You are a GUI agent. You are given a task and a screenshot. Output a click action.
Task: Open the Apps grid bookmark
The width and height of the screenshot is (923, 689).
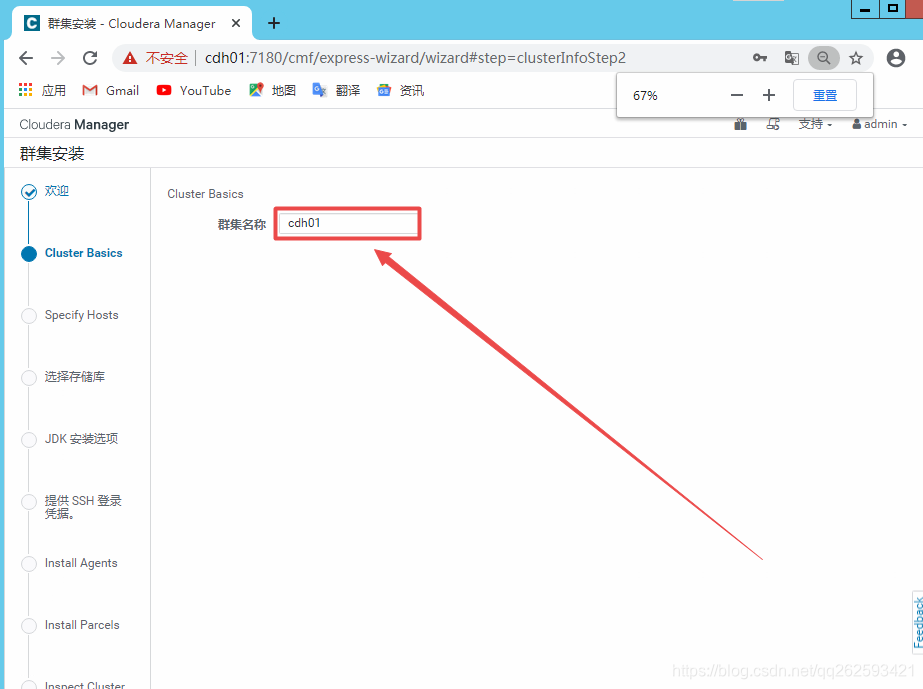click(42, 90)
